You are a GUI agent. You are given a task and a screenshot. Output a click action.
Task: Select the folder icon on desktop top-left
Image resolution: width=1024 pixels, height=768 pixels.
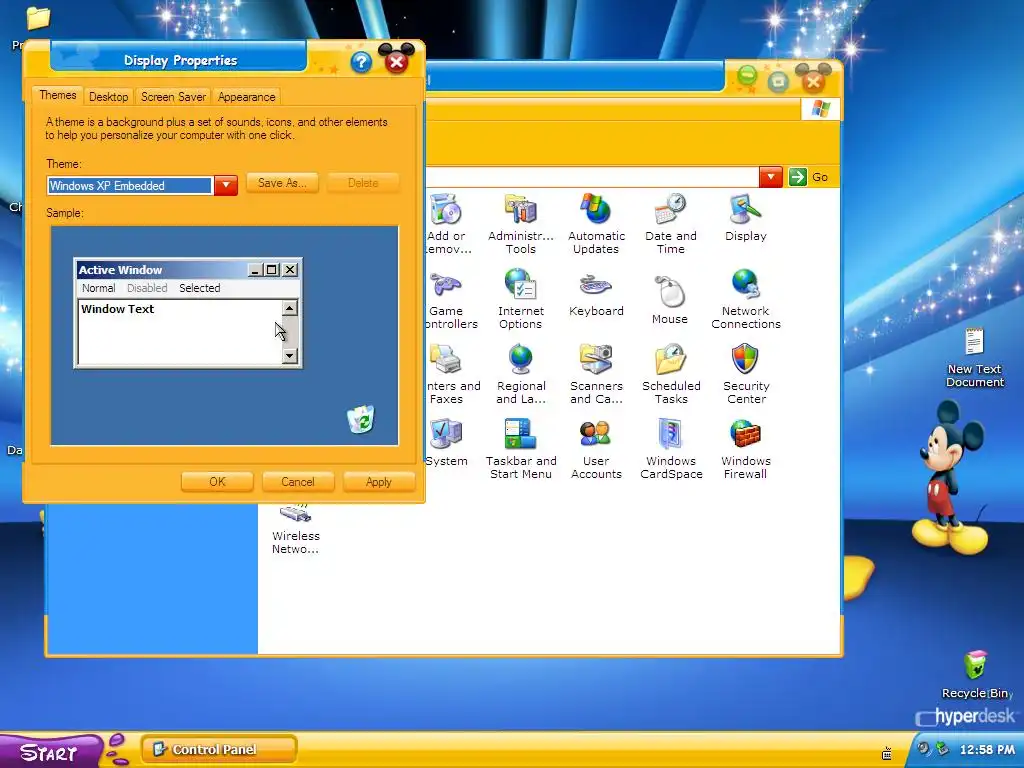click(x=38, y=18)
